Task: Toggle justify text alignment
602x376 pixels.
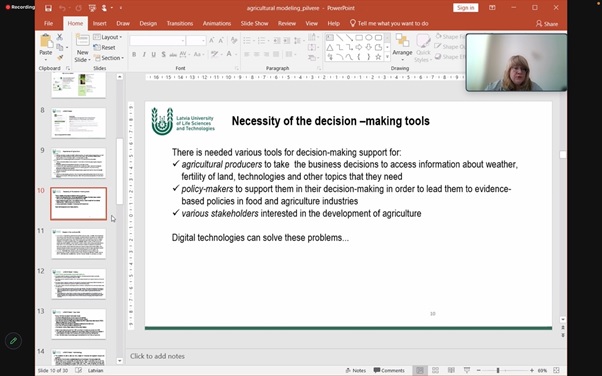Action: point(276,55)
